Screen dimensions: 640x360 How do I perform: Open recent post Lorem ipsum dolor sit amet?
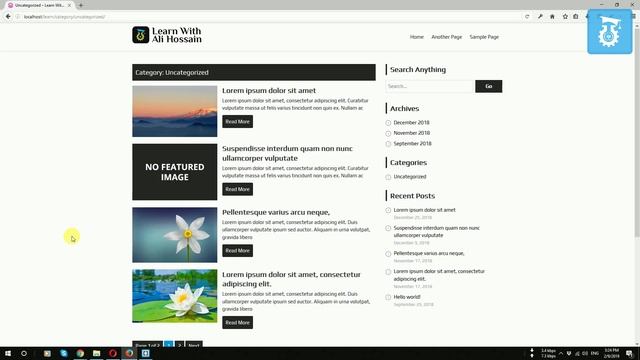point(424,210)
